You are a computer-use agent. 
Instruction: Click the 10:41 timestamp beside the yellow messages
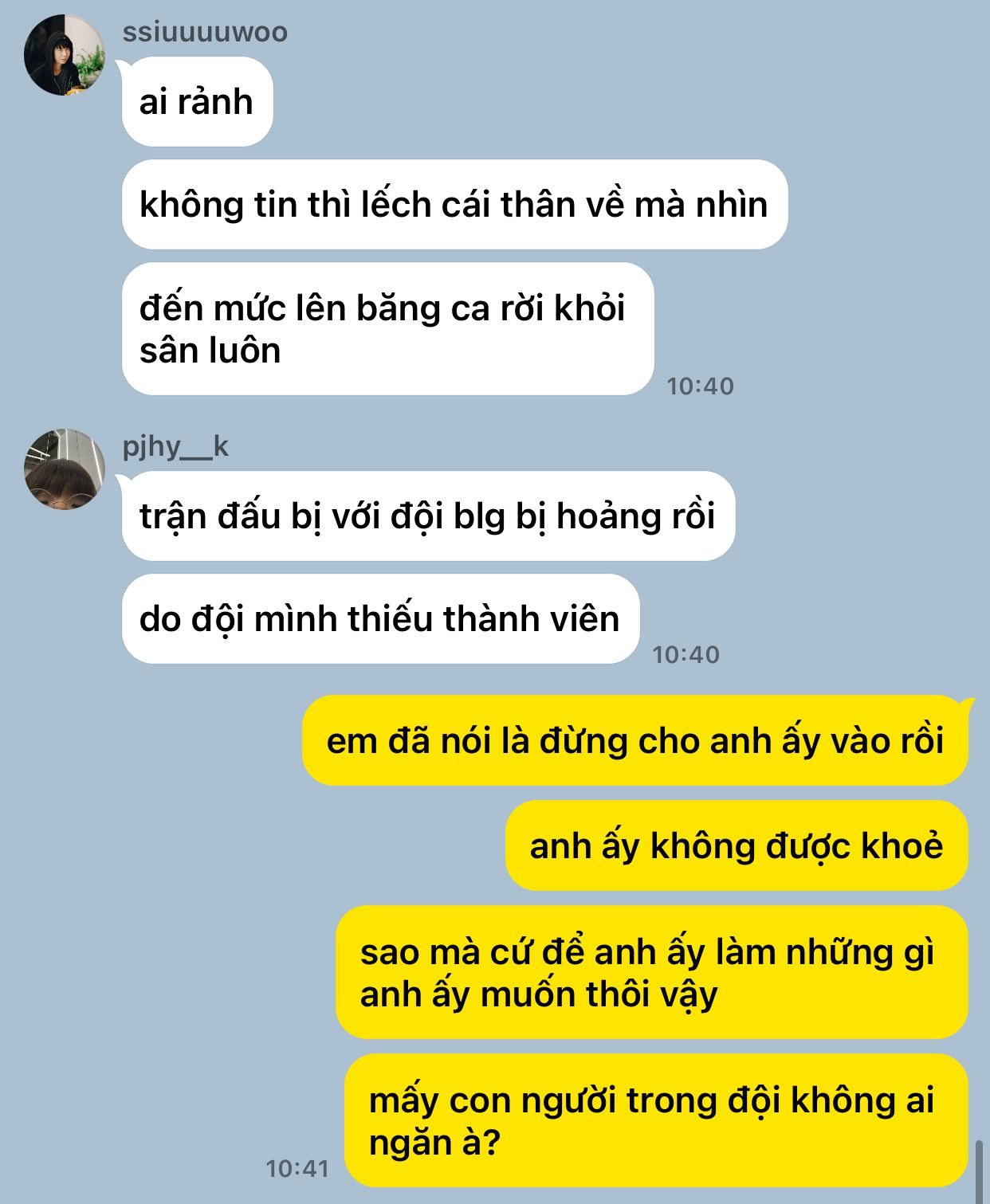297,1169
